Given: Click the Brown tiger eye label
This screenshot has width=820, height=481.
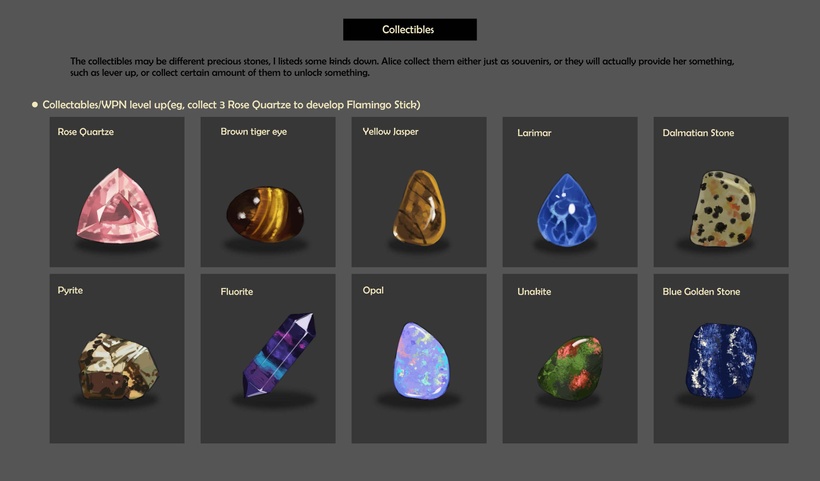Looking at the screenshot, I should pos(254,132).
